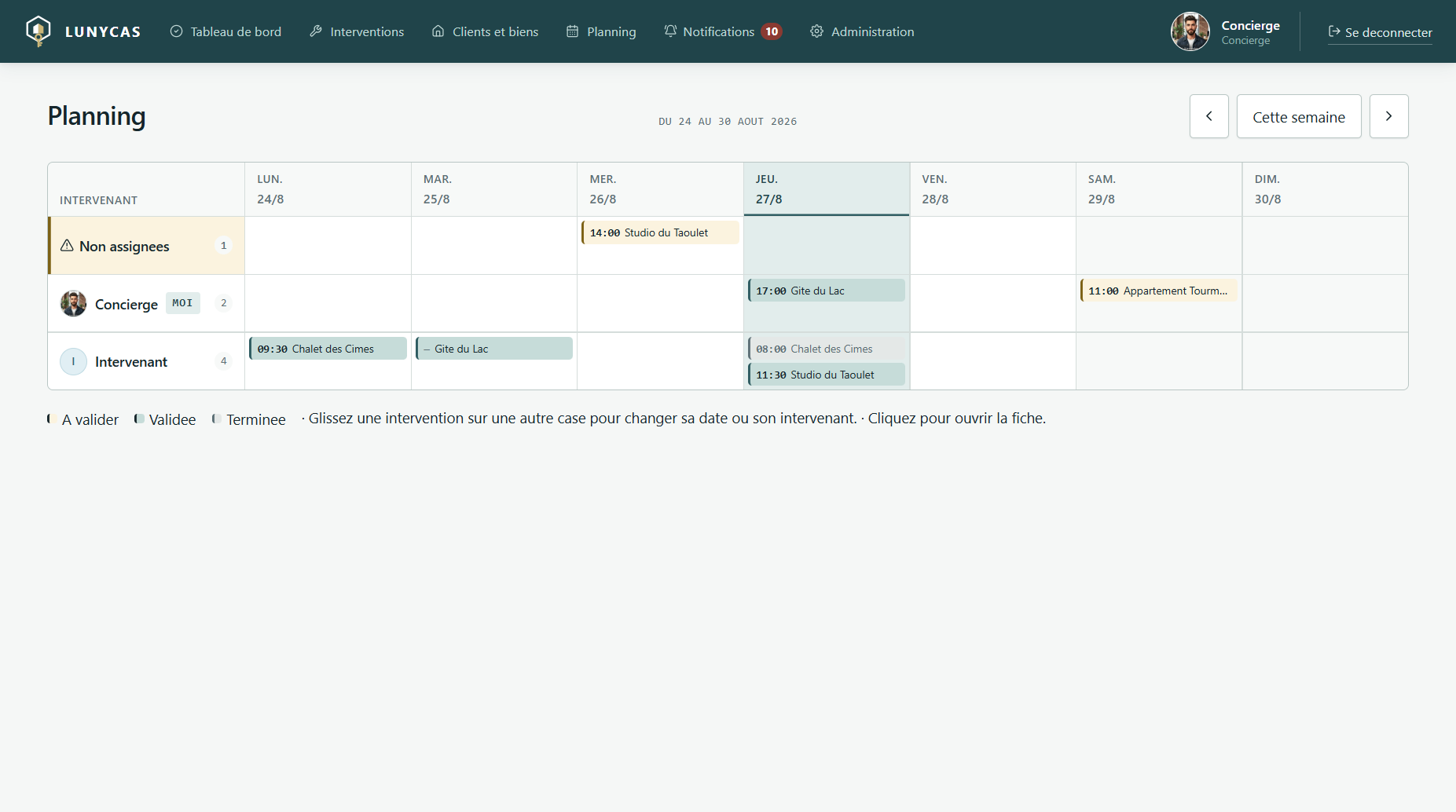This screenshot has width=1456, height=812.
Task: Click Se deconnecter logout link
Action: pos(1380,32)
